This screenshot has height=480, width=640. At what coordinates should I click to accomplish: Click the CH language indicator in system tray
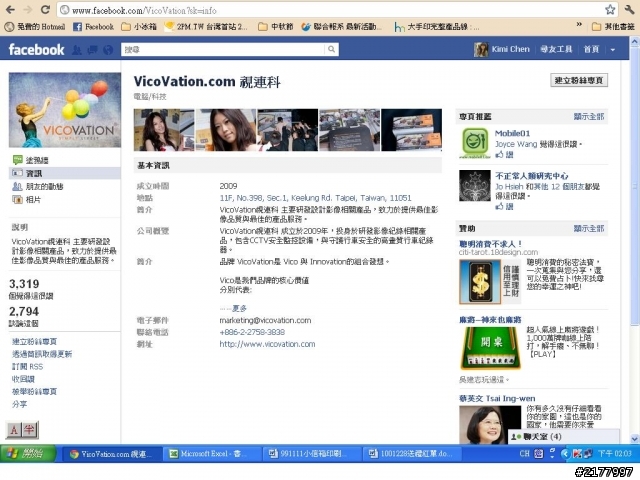tap(524, 453)
